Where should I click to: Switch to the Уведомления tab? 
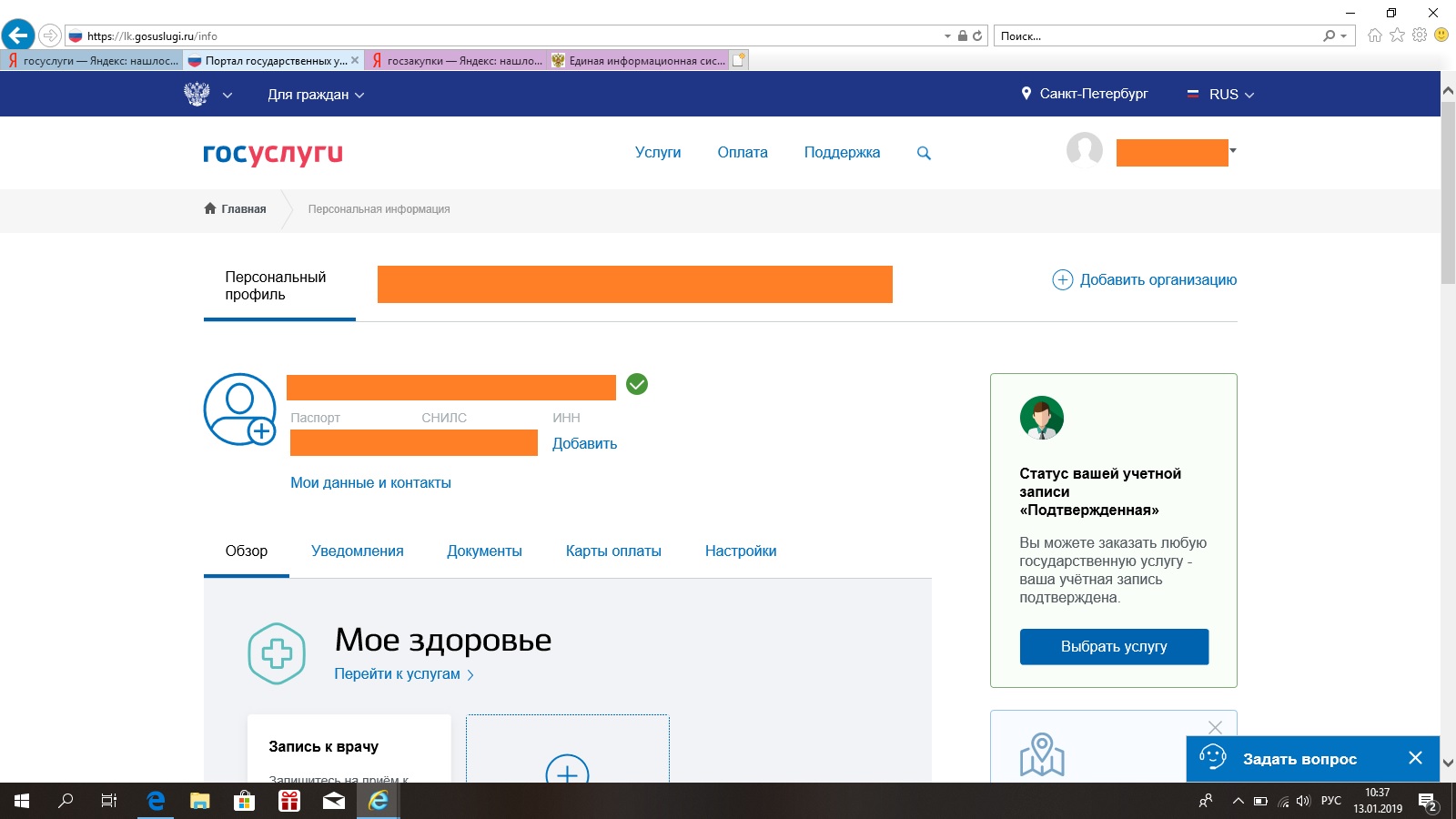[x=357, y=551]
